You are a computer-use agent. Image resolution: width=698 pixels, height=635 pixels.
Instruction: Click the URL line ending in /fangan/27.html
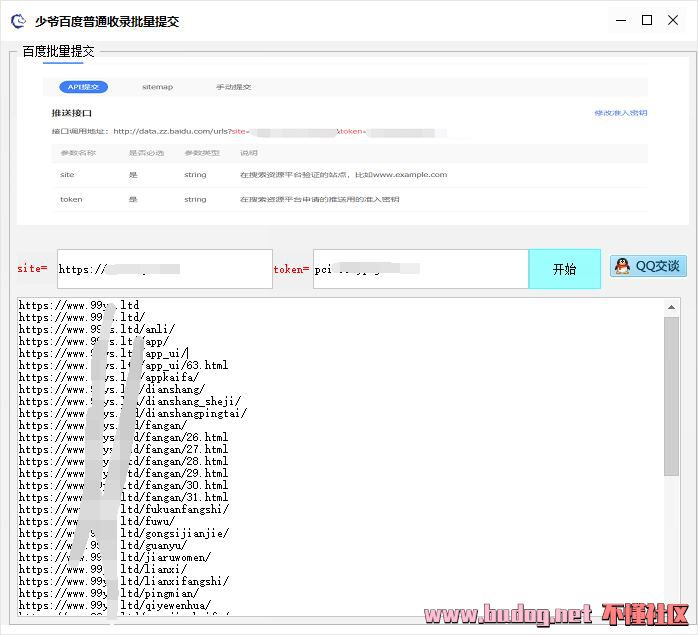tap(123, 449)
